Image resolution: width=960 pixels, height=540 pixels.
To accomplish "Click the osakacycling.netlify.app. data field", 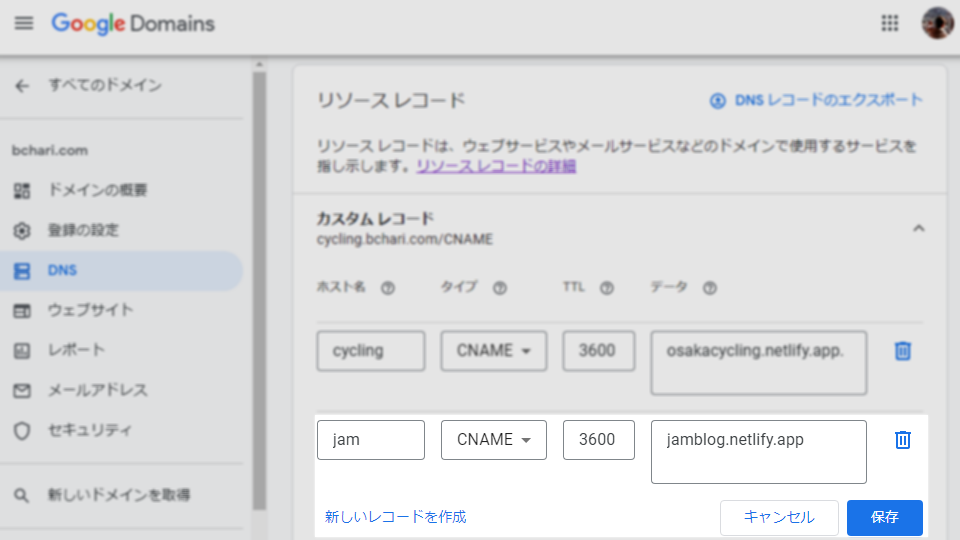I will pyautogui.click(x=759, y=362).
